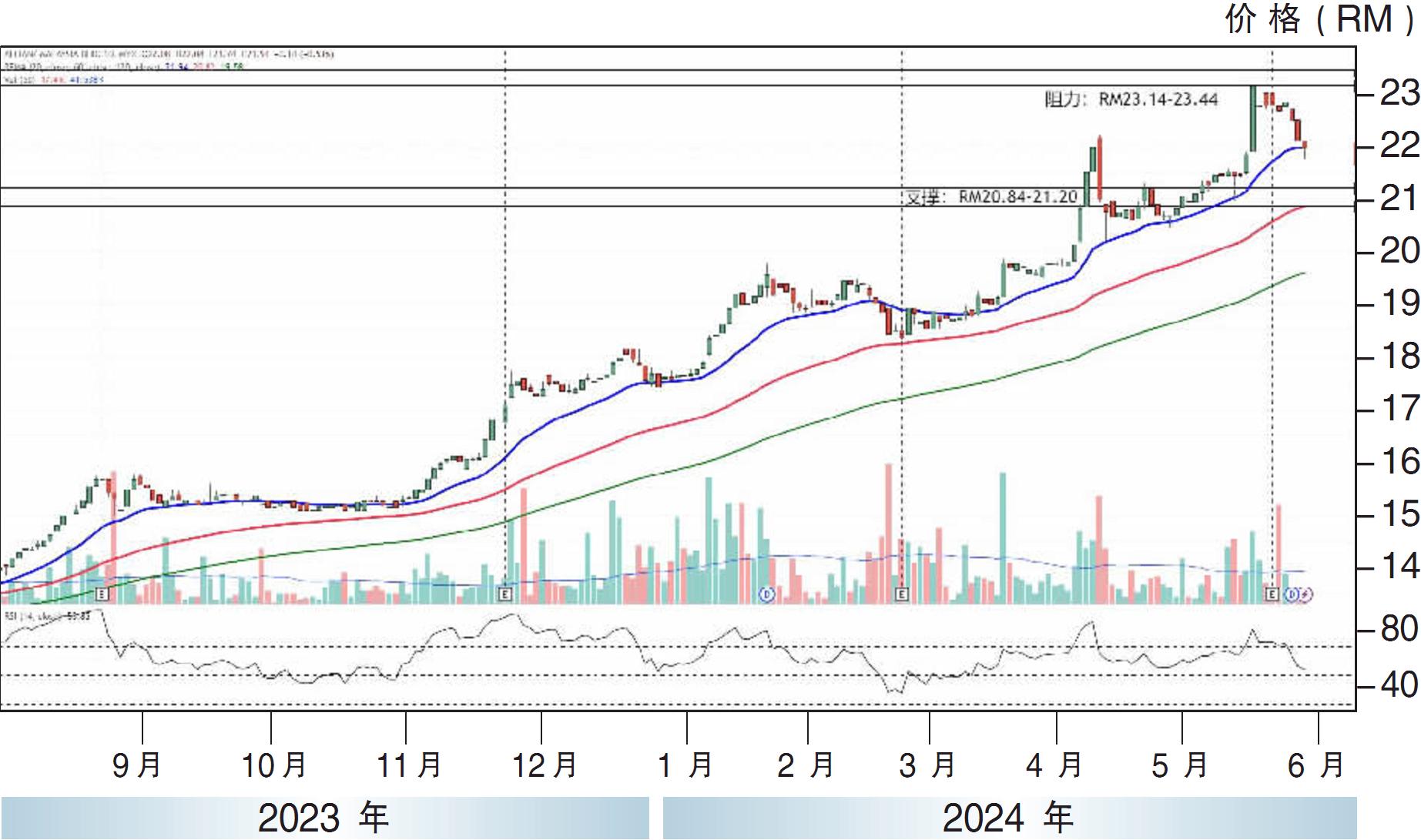Click the 2023 年 year band

coord(324,818)
